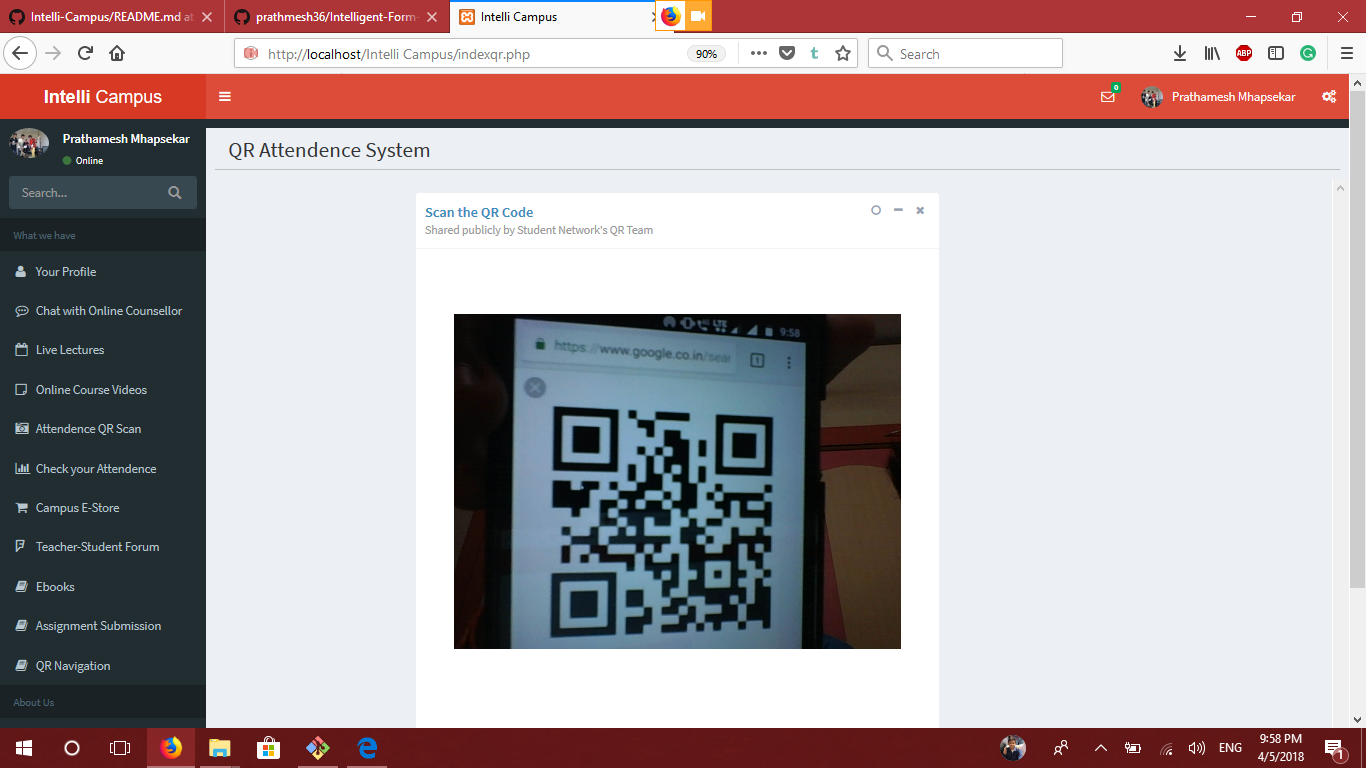Image resolution: width=1366 pixels, height=768 pixels.
Task: Open Check your Attendence
Action: coord(103,469)
